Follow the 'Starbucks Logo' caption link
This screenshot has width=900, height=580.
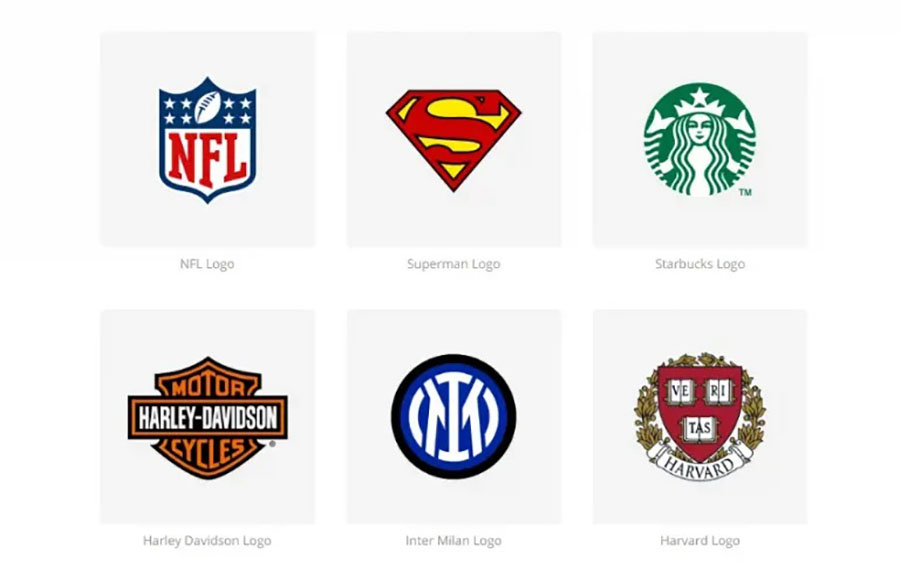[700, 264]
